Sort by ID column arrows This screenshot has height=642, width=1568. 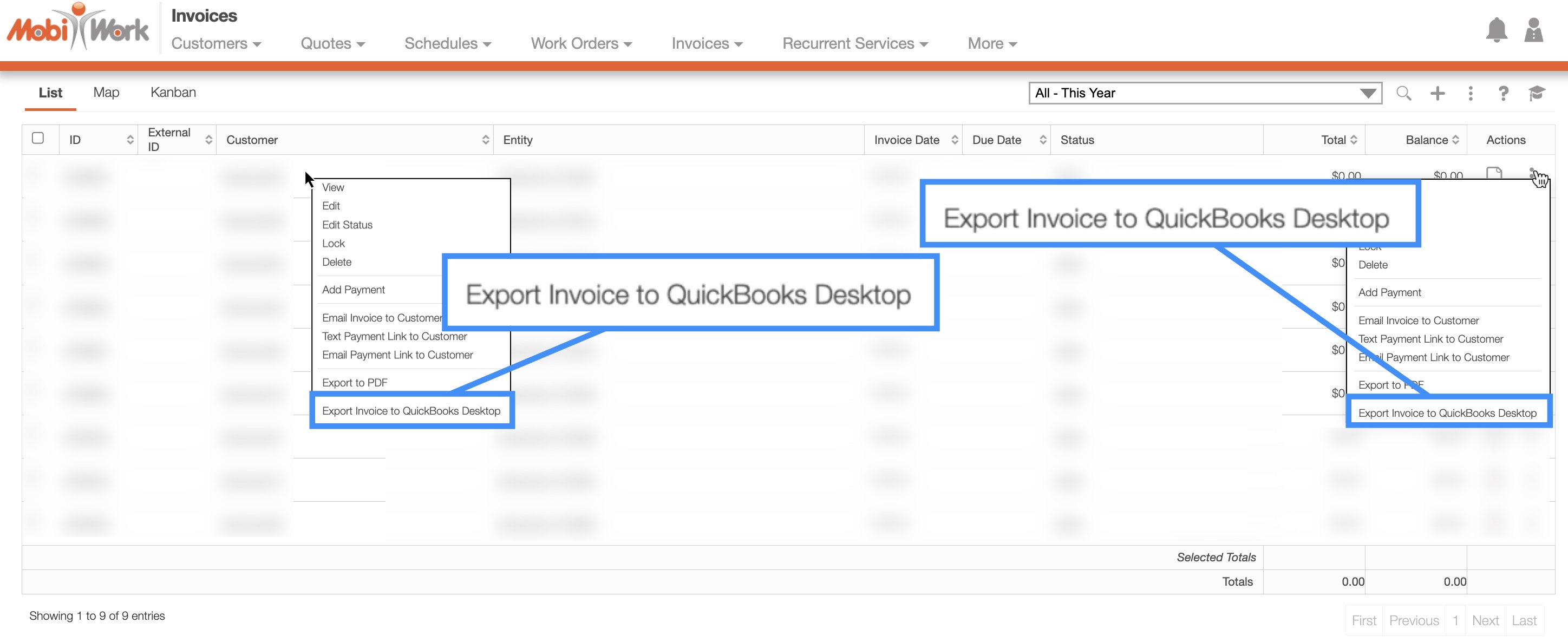(129, 140)
